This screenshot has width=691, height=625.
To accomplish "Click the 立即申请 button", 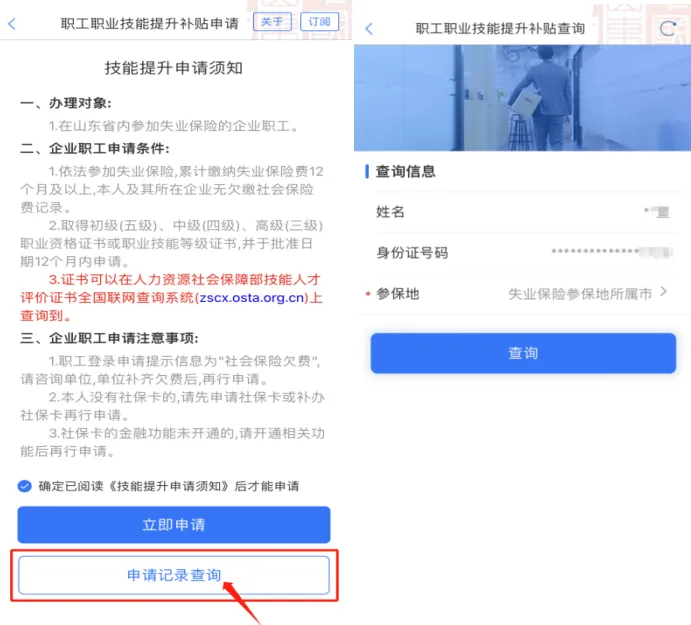I will (174, 525).
